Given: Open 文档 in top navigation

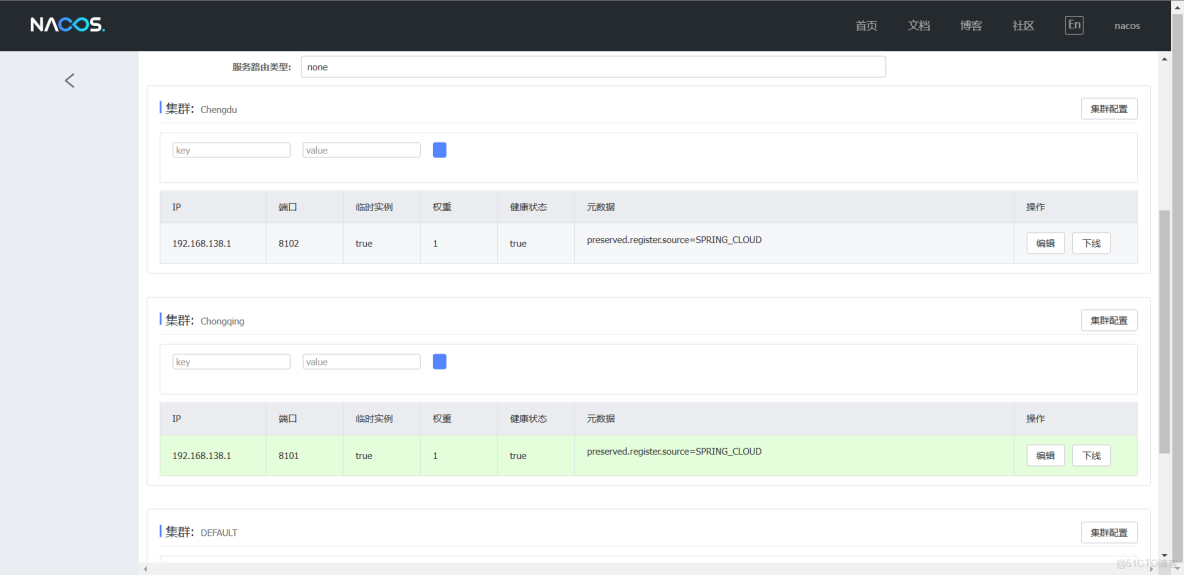Looking at the screenshot, I should [x=919, y=26].
